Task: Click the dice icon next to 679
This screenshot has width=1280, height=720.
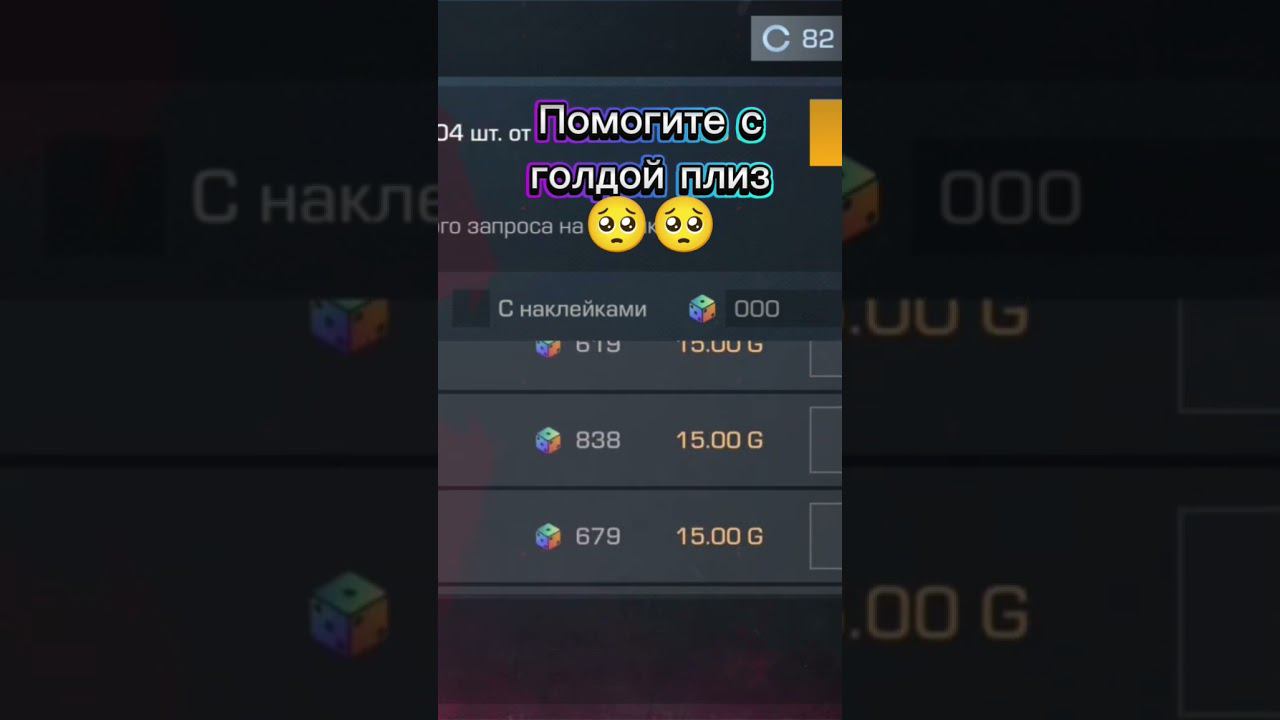Action: pos(548,536)
